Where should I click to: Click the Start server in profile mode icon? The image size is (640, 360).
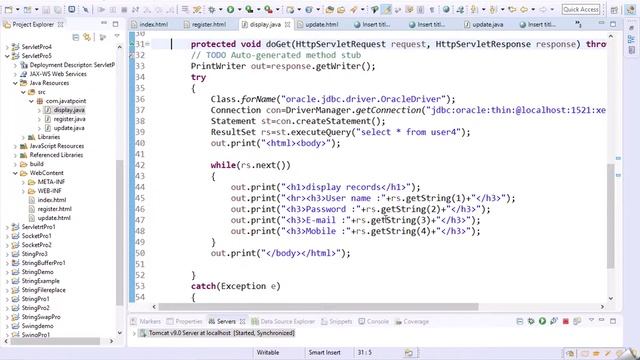[553, 321]
